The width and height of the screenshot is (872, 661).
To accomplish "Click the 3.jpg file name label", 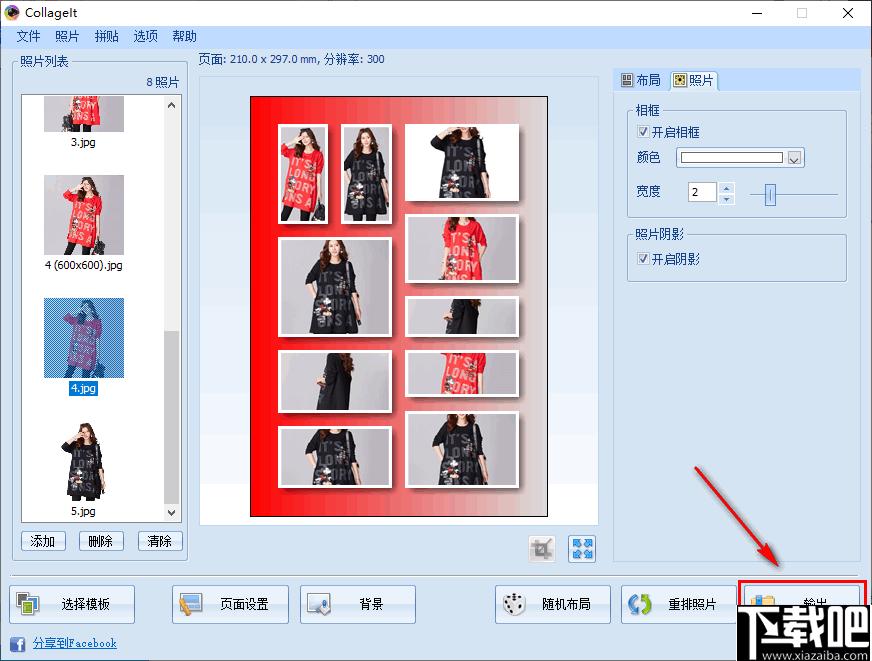I will tap(83, 142).
